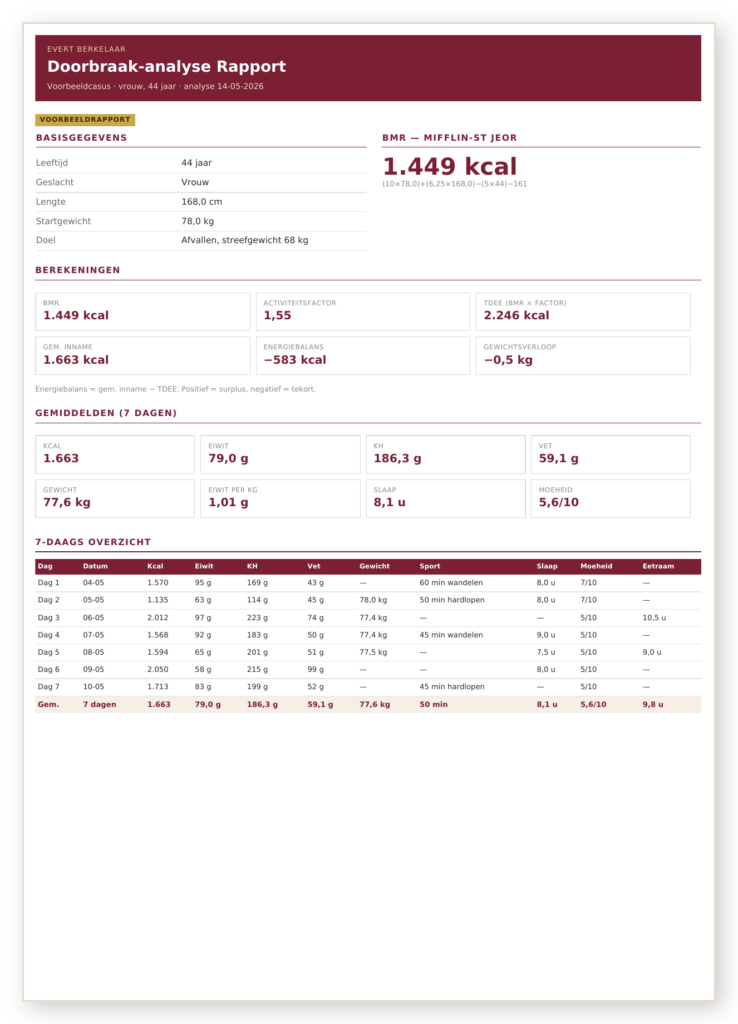Click the '168,0 cm' length value

click(202, 202)
